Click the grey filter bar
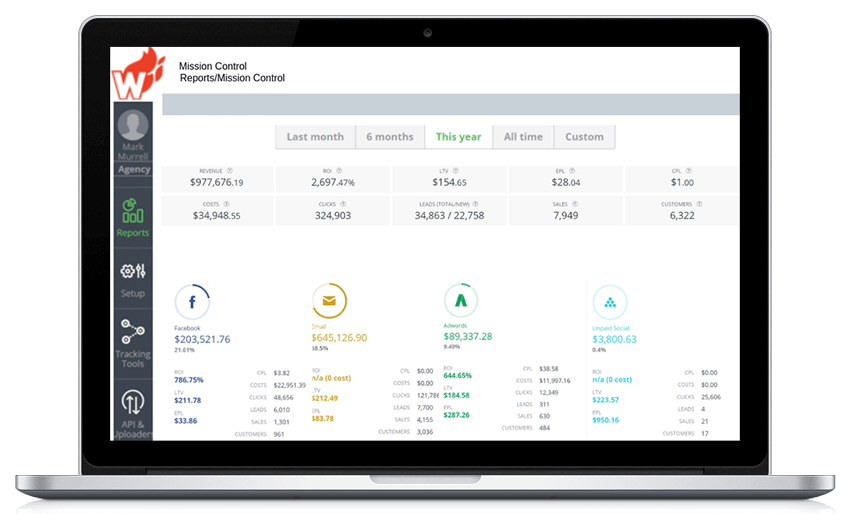This screenshot has height=514, width=850. click(450, 104)
